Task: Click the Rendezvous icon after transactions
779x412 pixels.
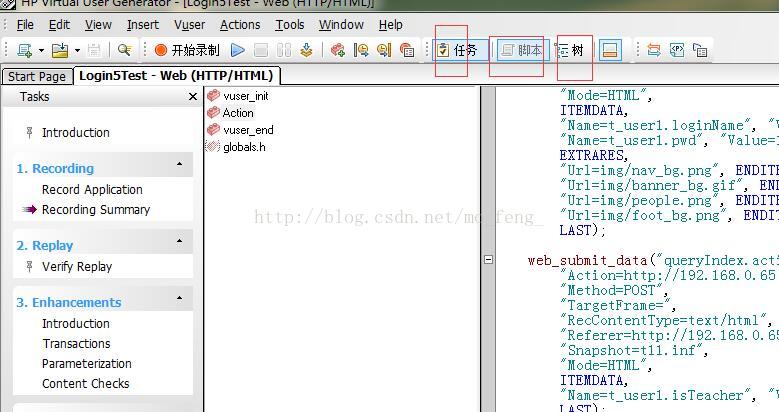Action: pyautogui.click(x=407, y=50)
